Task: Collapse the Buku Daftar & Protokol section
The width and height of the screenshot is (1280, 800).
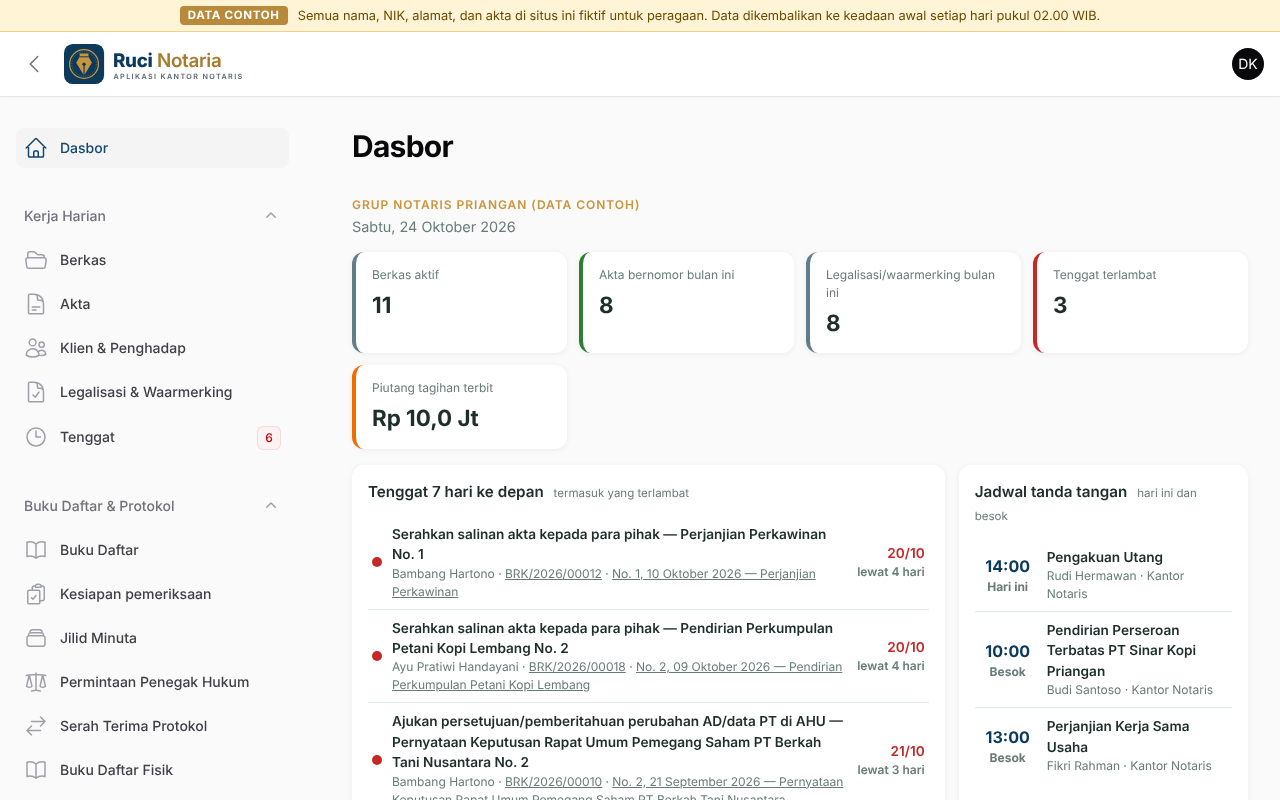Action: pos(152,506)
